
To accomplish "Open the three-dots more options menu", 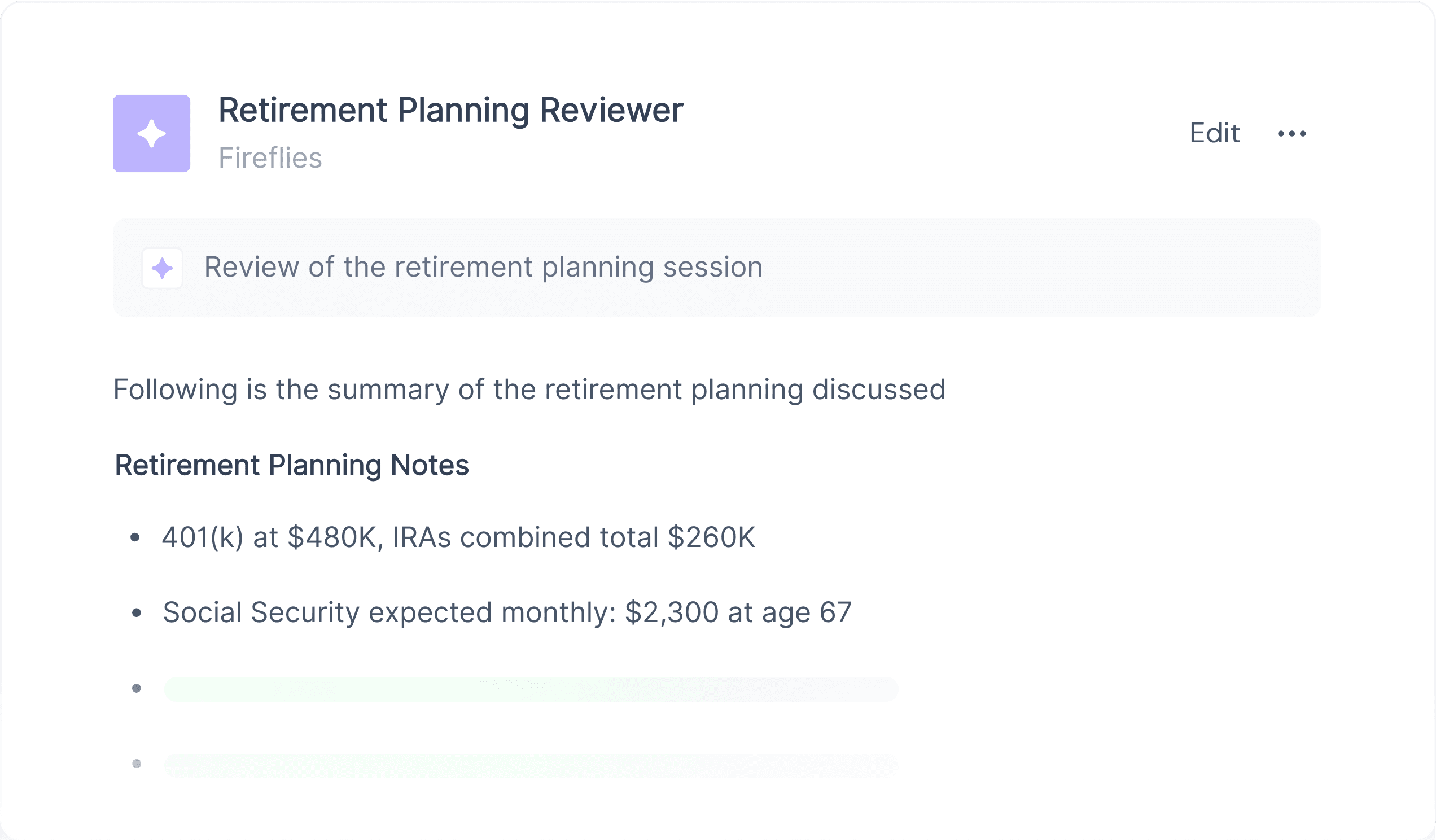I will [1292, 133].
